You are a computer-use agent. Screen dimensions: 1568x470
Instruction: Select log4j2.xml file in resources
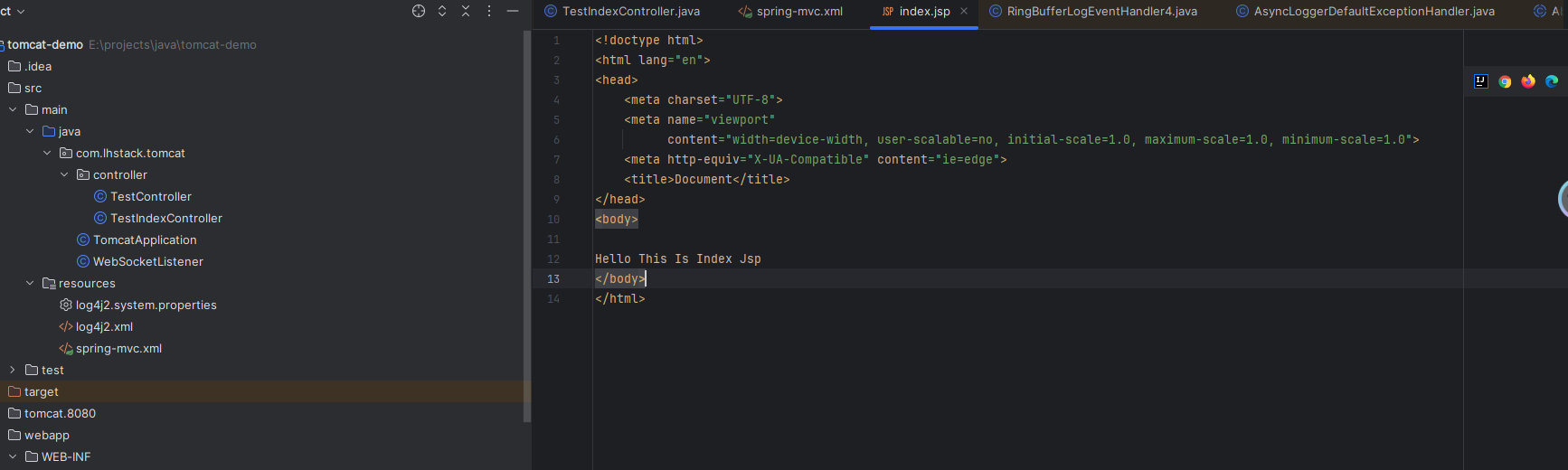coord(104,326)
